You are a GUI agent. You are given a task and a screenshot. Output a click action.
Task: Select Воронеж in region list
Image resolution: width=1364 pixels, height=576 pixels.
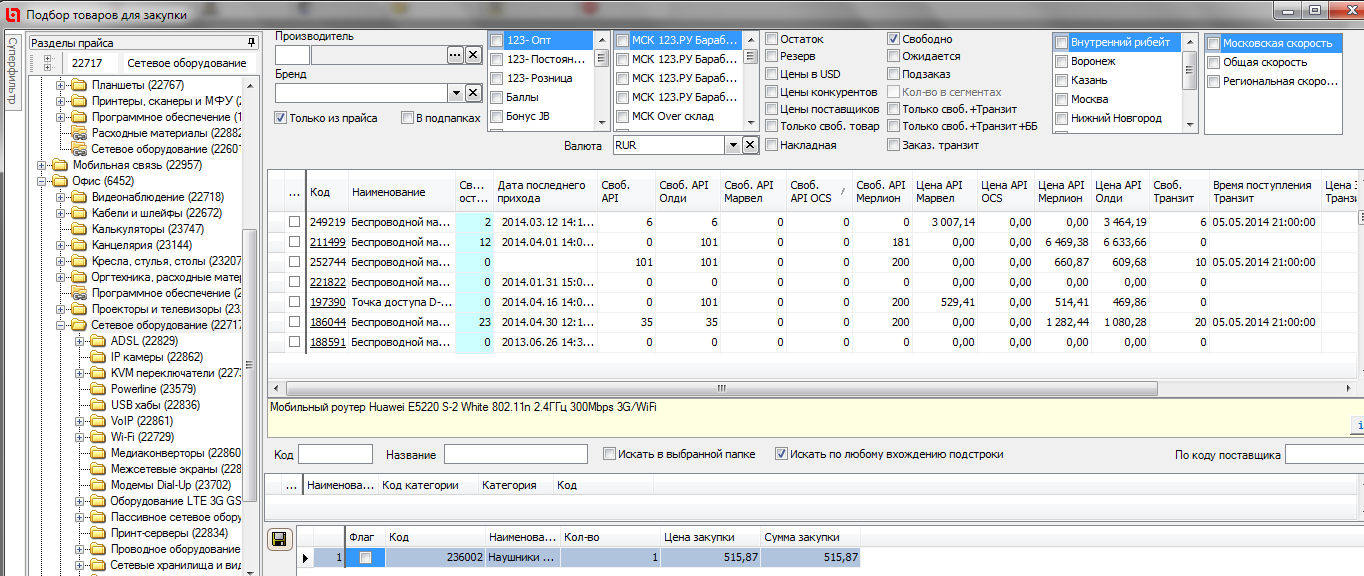[x=1093, y=61]
